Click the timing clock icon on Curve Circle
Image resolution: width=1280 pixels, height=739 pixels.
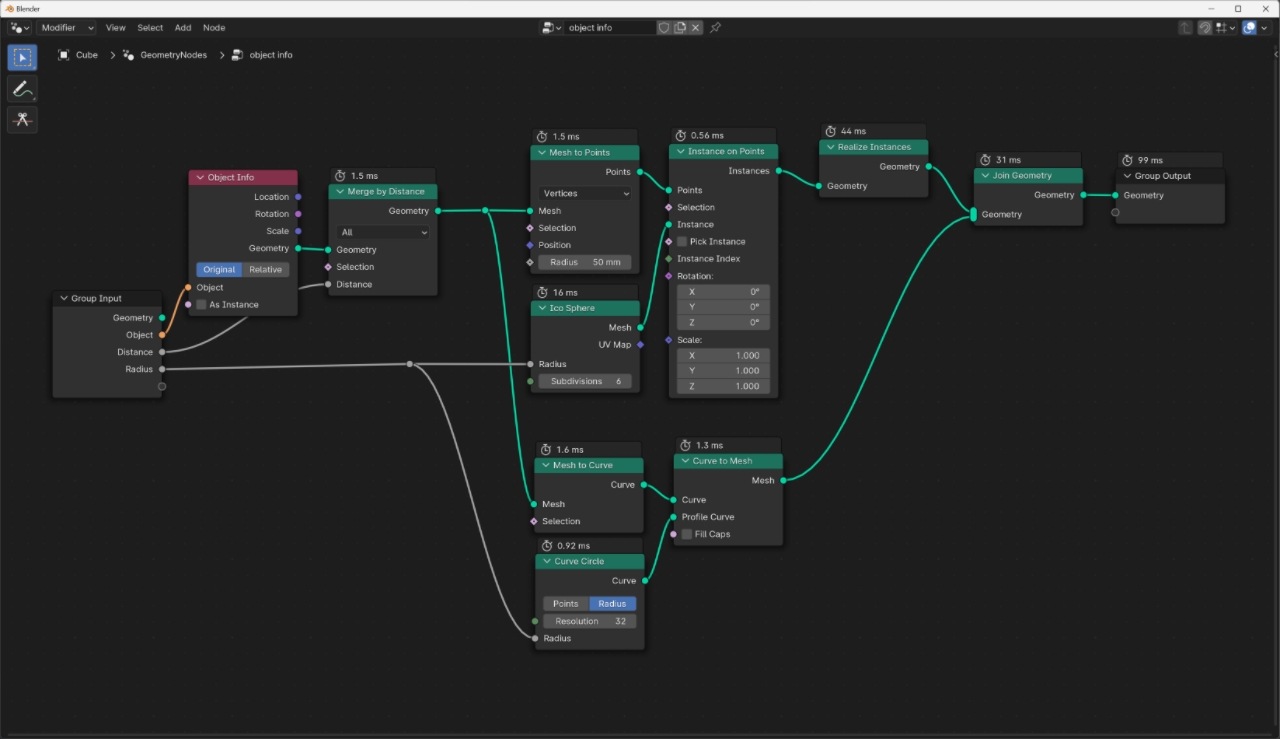547,546
